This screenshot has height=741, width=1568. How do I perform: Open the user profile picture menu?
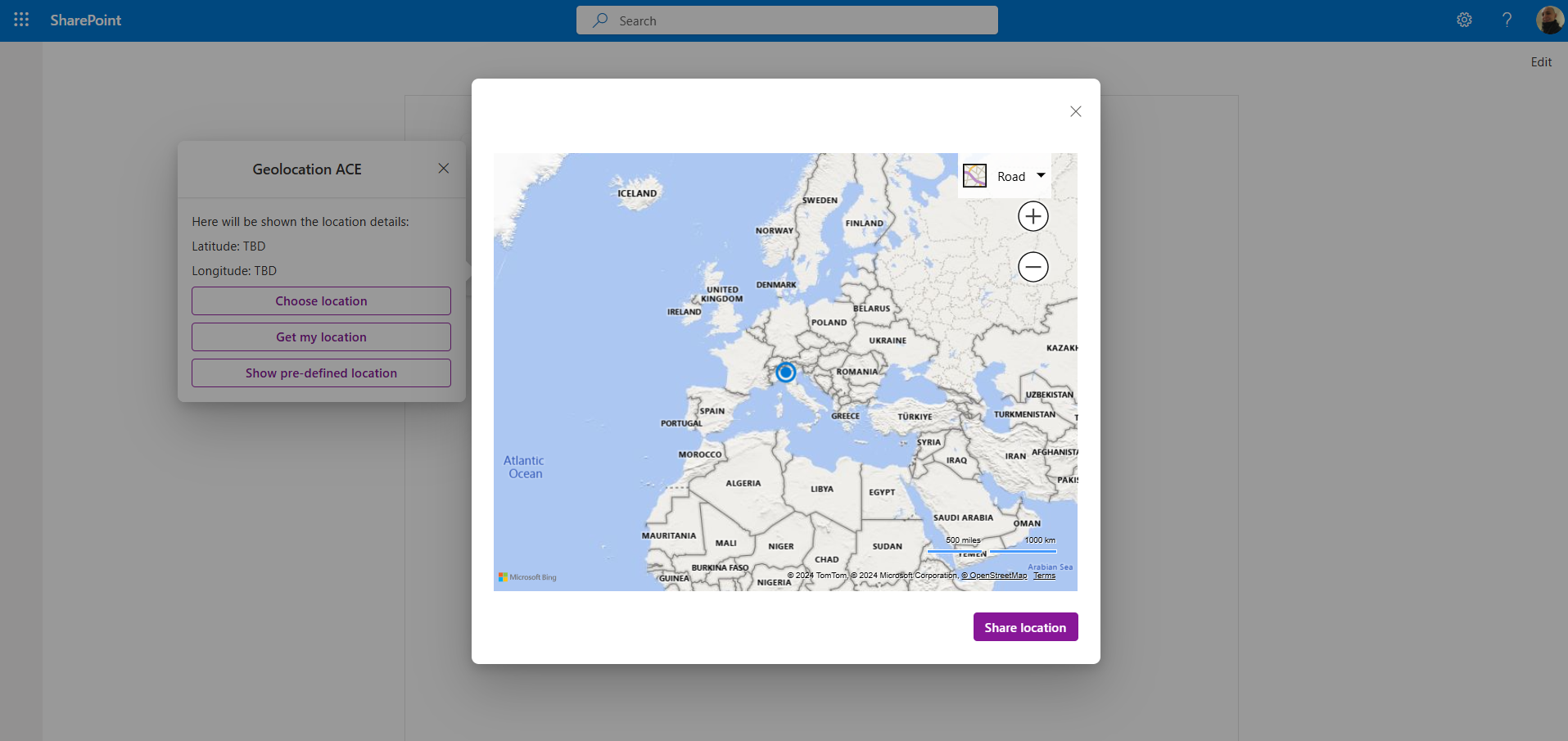[x=1549, y=20]
